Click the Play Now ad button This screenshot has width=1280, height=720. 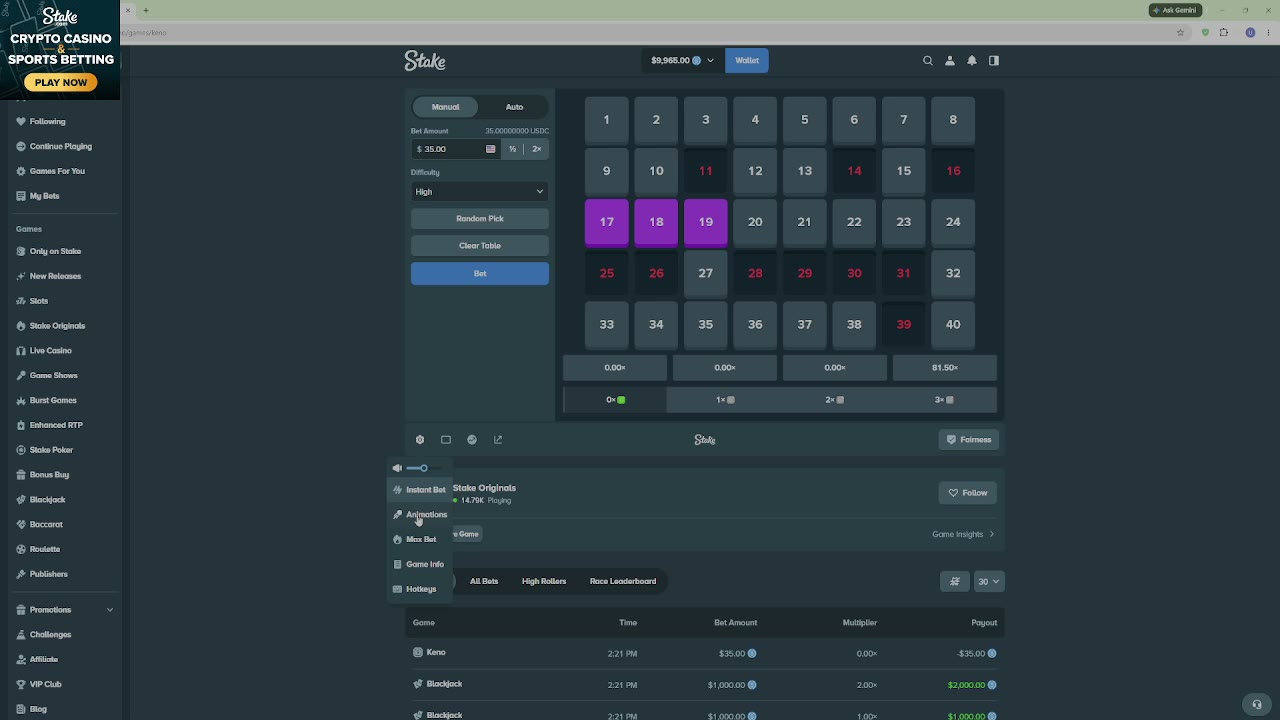60,82
